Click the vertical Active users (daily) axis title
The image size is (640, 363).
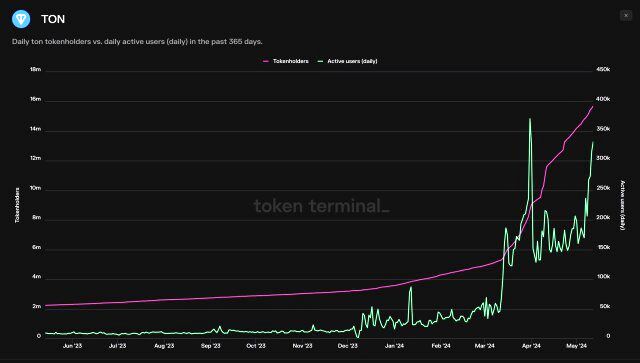(622, 205)
